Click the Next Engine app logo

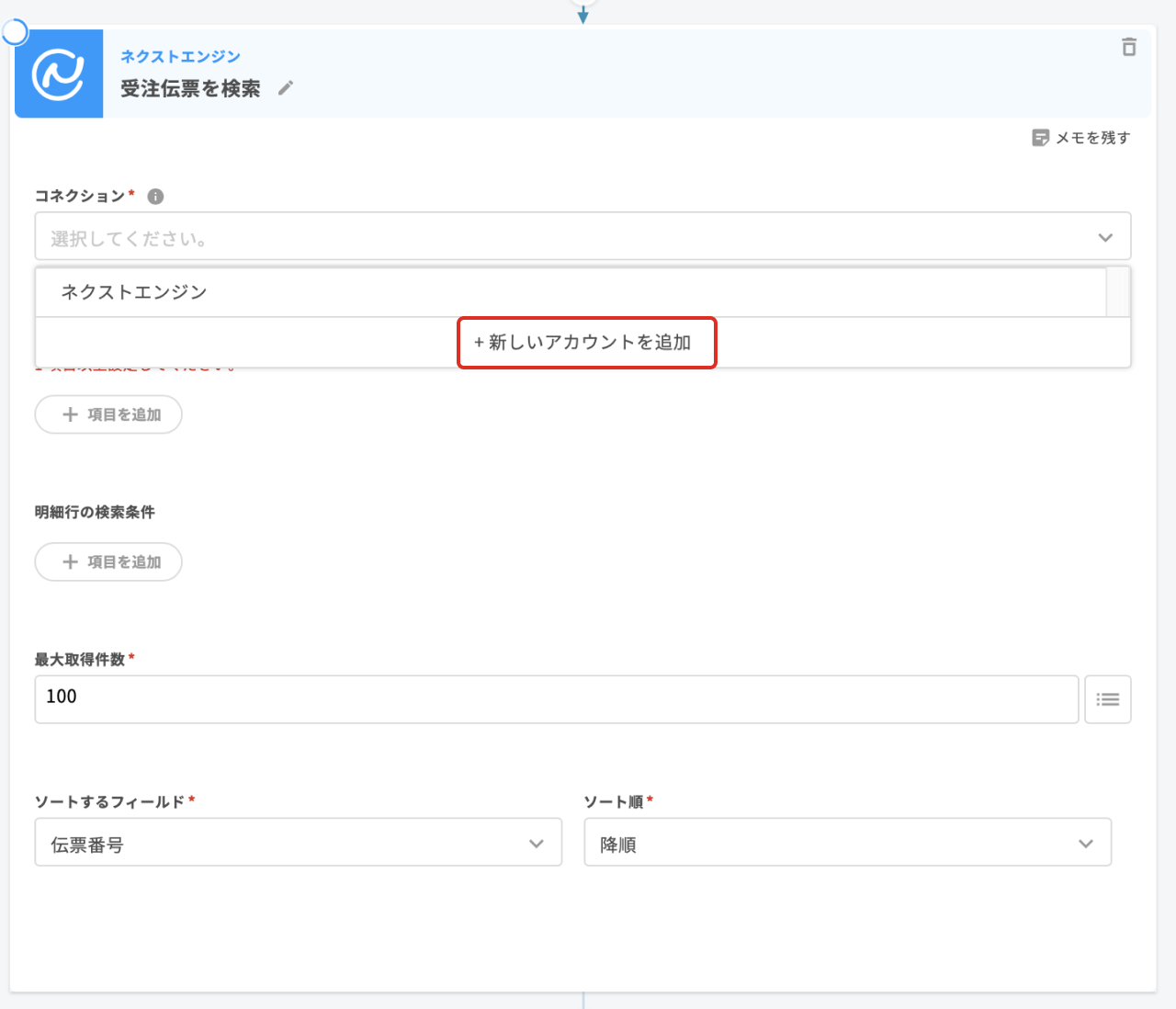pyautogui.click(x=59, y=74)
